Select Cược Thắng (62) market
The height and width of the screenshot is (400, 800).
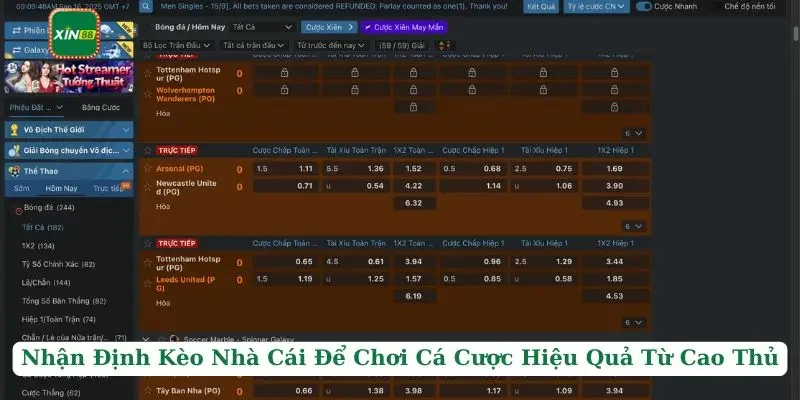(51, 392)
